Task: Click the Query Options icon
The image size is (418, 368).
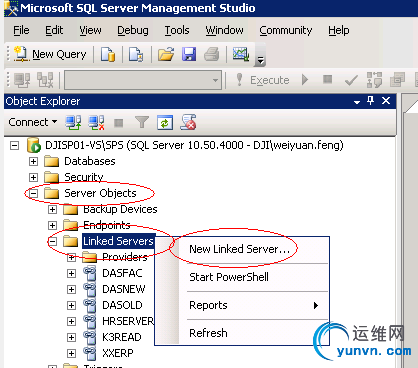Action: coord(397,80)
